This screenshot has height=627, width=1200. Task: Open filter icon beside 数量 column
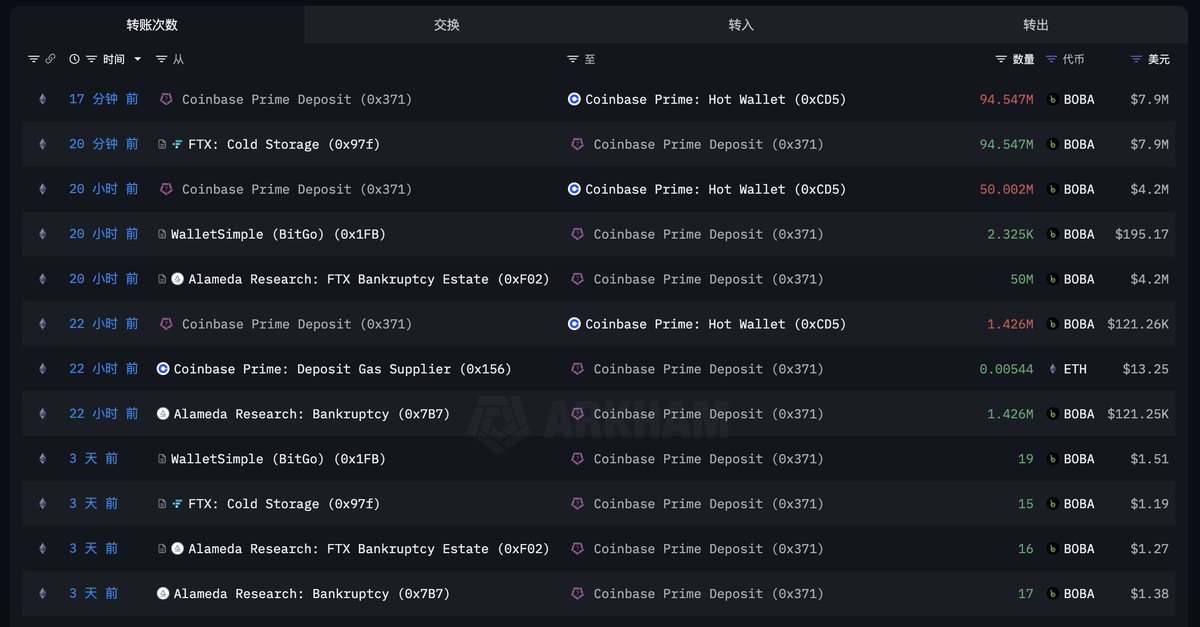[1001, 60]
